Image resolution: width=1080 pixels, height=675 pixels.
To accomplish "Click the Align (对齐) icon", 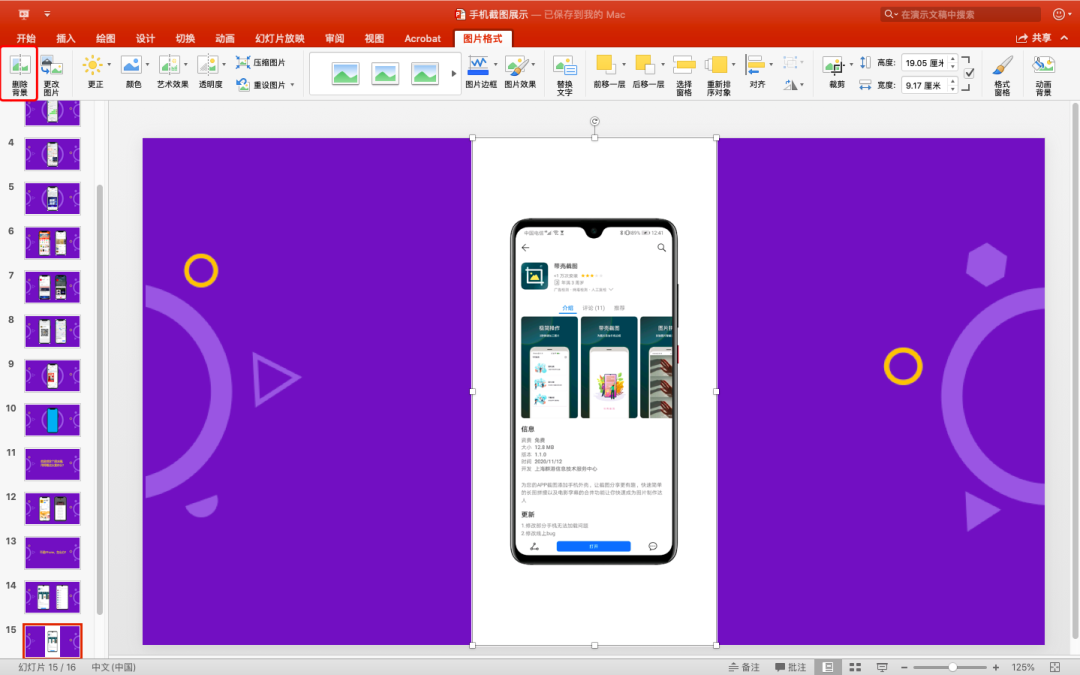I will (x=756, y=65).
